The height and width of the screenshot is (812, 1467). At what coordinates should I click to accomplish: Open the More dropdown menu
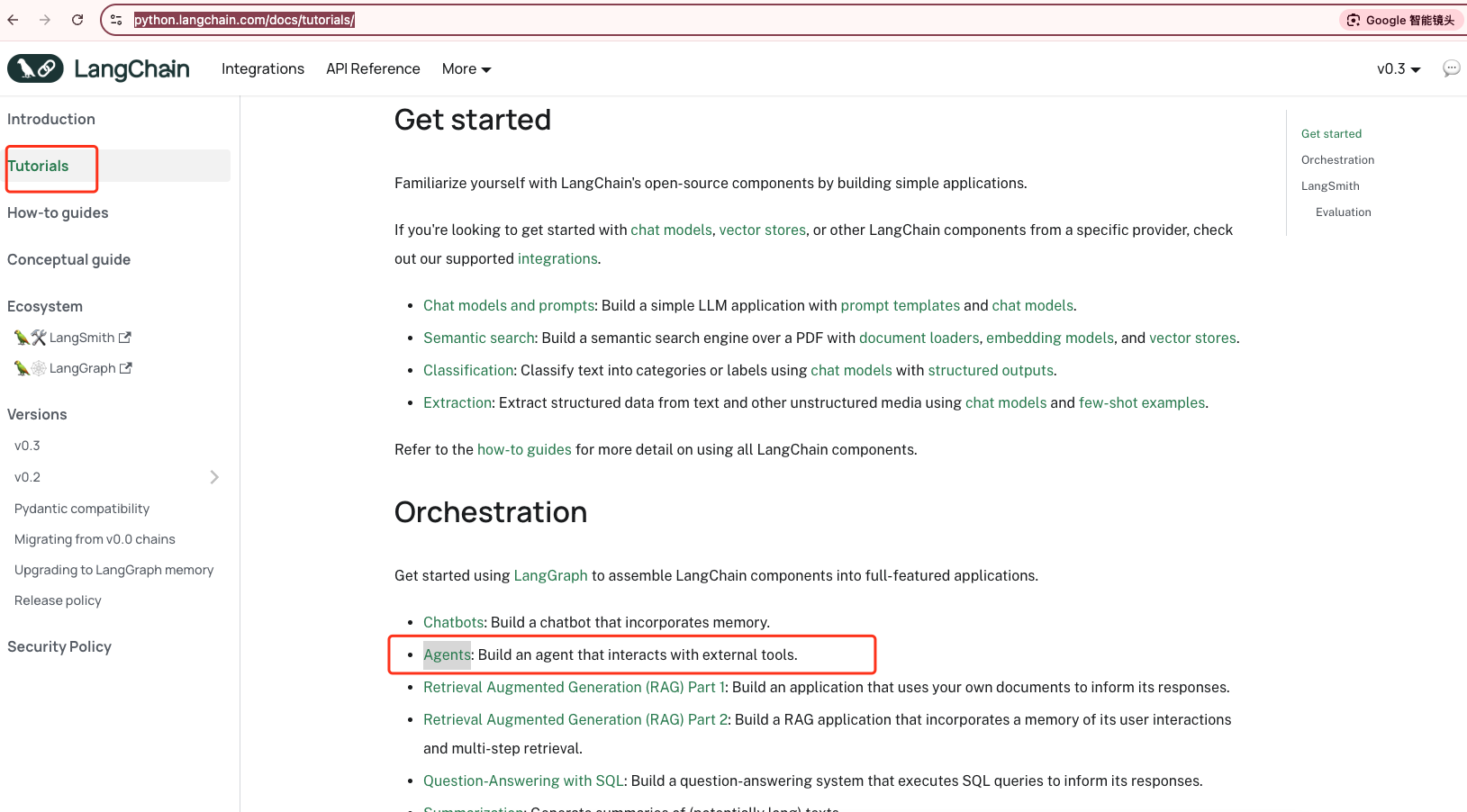click(466, 68)
